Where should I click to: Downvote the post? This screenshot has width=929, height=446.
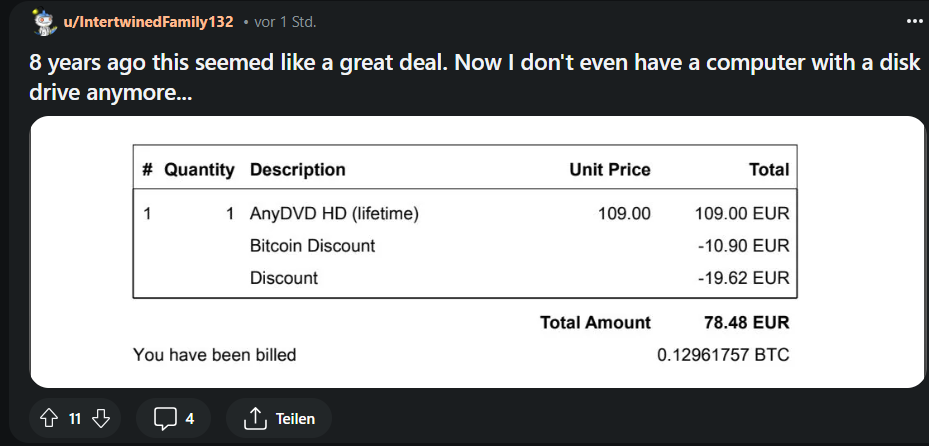100,419
